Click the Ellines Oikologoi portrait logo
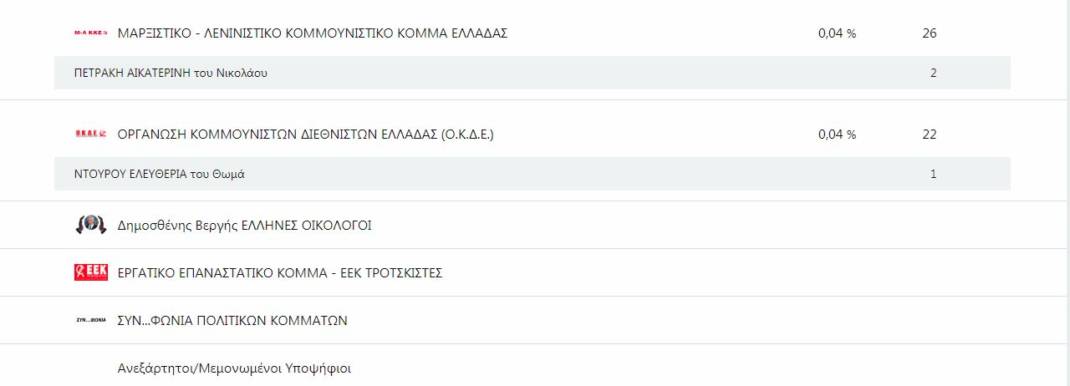Viewport: 1070px width, 386px height. (x=91, y=225)
